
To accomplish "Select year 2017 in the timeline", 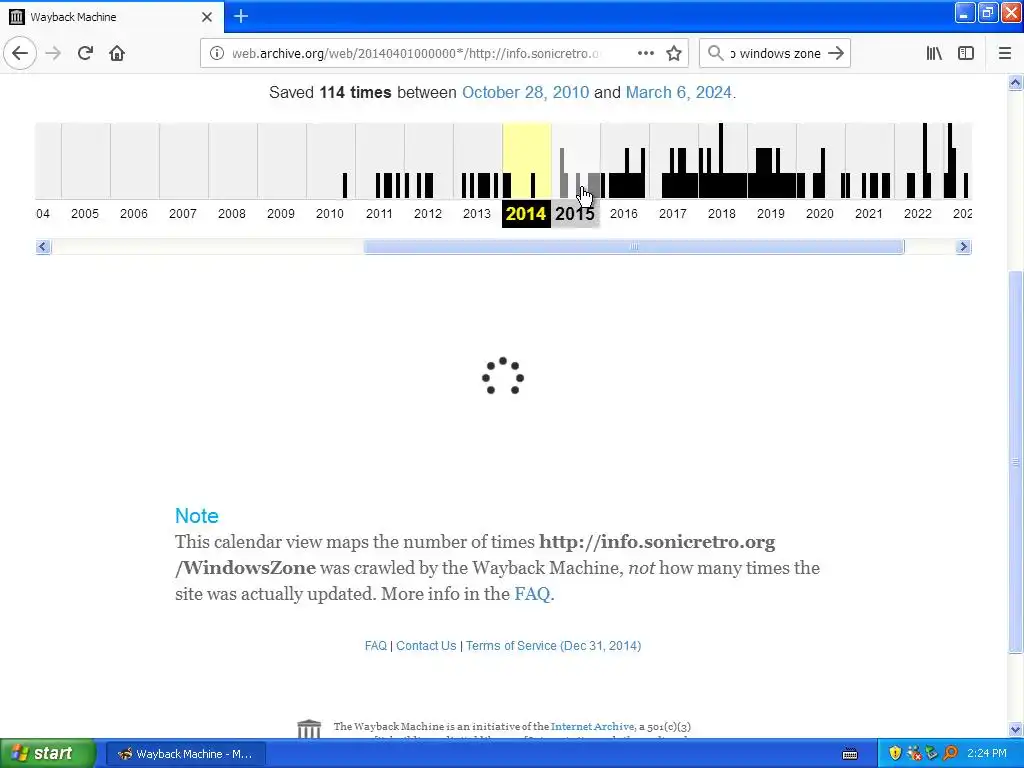I will 673,214.
